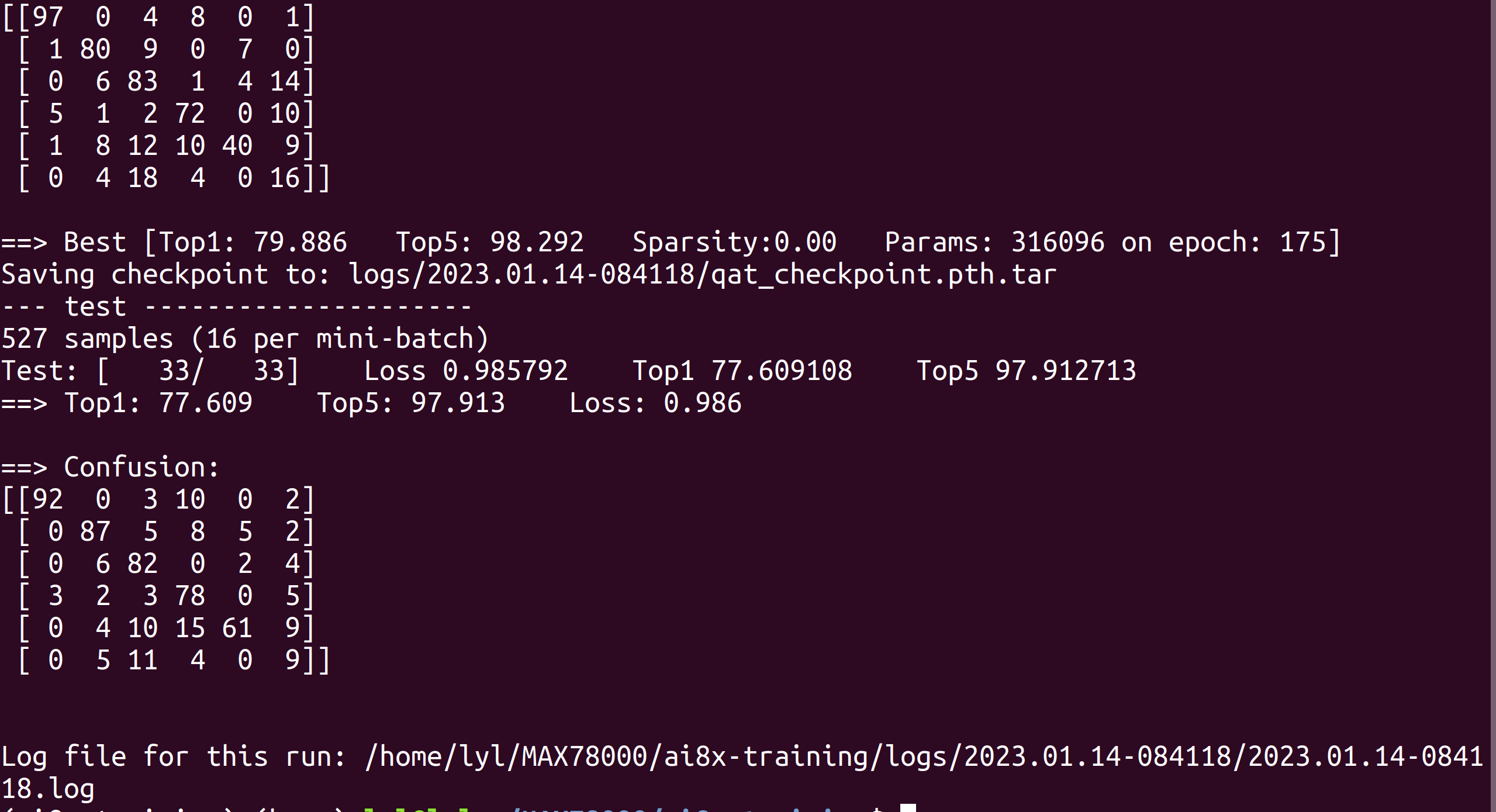Image resolution: width=1496 pixels, height=812 pixels.
Task: Click the 'Loss: 0.986' summary value
Action: (x=655, y=403)
